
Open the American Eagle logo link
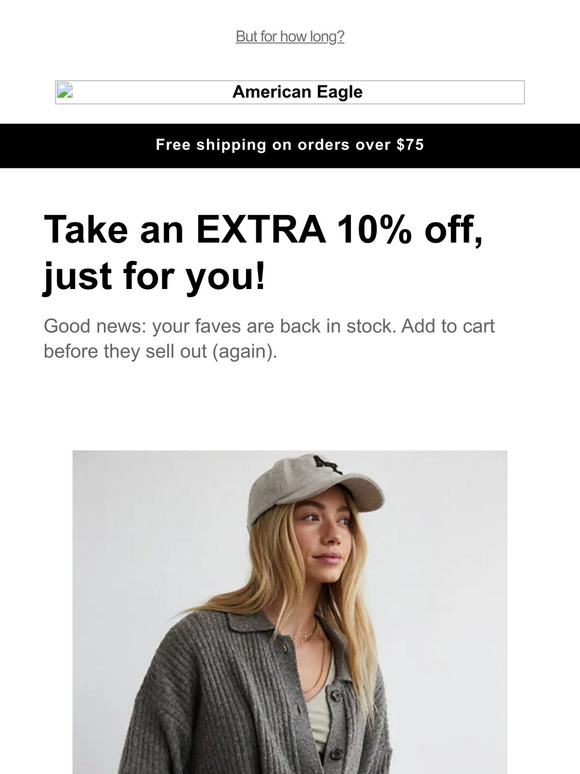(x=290, y=92)
